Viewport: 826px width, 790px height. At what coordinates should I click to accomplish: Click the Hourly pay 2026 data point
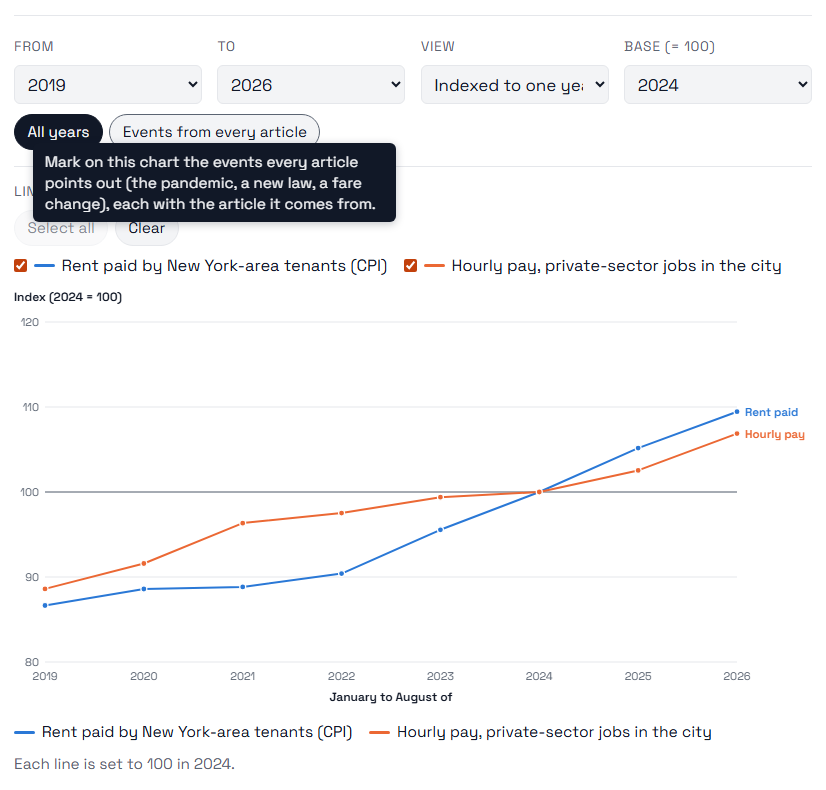pos(736,434)
